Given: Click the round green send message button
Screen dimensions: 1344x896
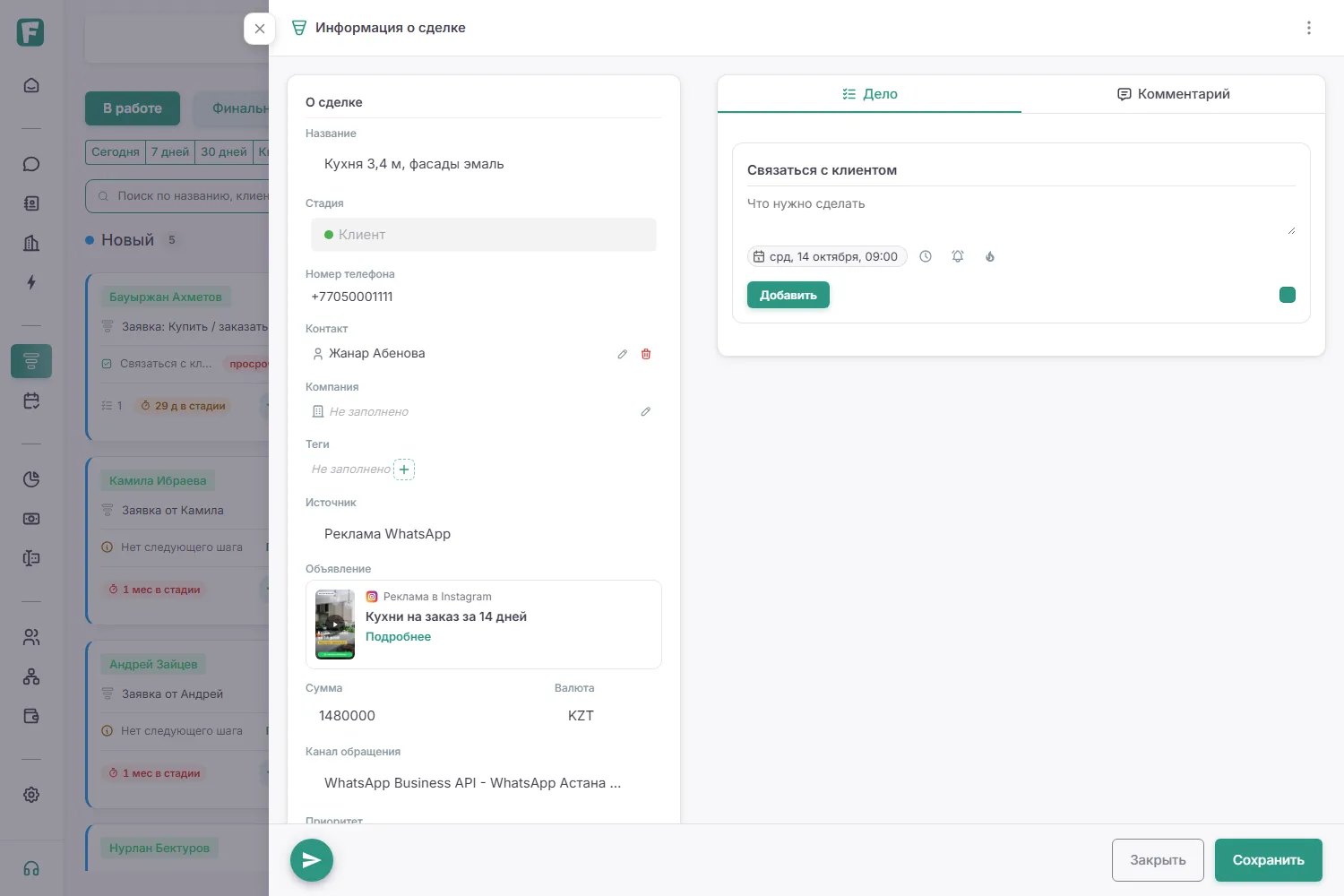Looking at the screenshot, I should (312, 860).
